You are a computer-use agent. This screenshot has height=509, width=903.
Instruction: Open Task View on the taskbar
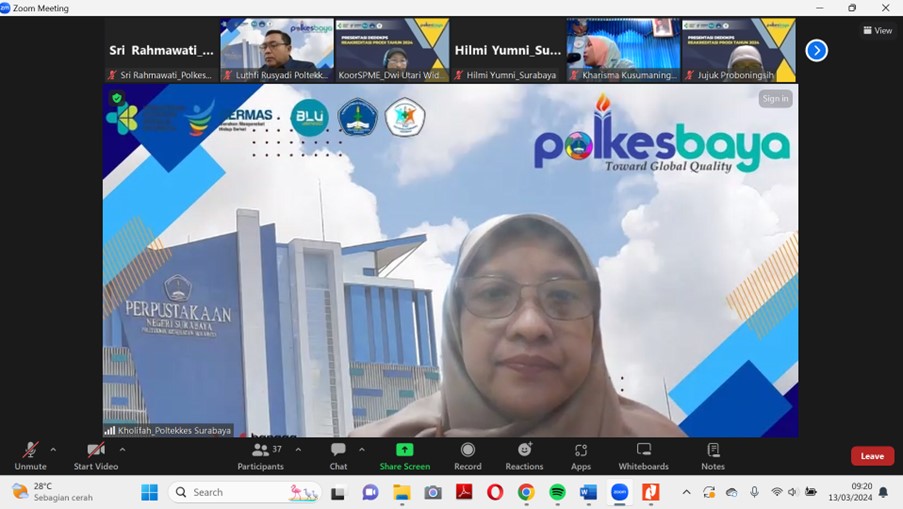(338, 493)
